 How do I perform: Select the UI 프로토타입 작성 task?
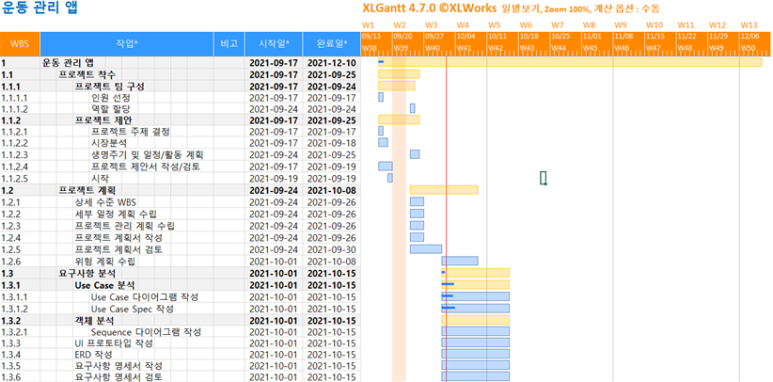click(113, 343)
